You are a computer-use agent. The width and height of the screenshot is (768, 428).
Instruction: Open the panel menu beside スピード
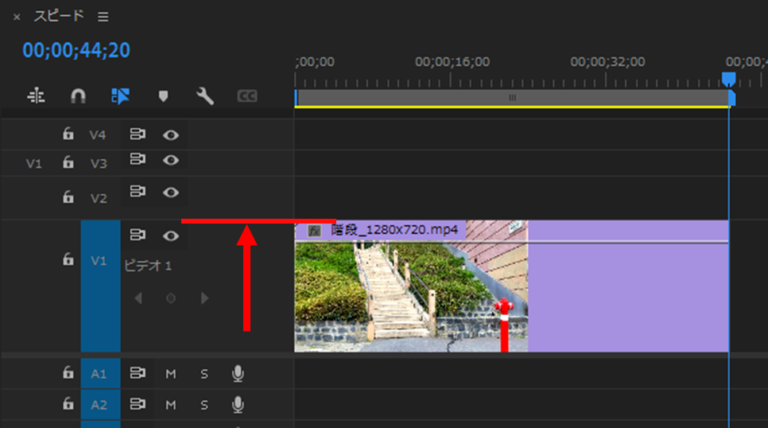coord(104,17)
